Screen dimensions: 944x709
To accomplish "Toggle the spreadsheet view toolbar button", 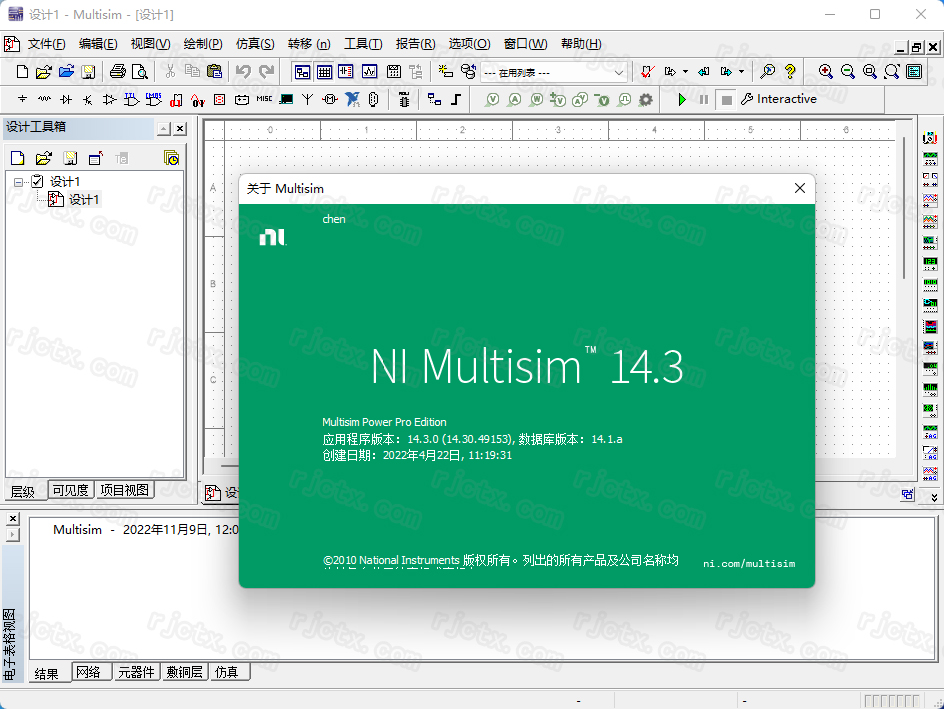I will [x=325, y=71].
